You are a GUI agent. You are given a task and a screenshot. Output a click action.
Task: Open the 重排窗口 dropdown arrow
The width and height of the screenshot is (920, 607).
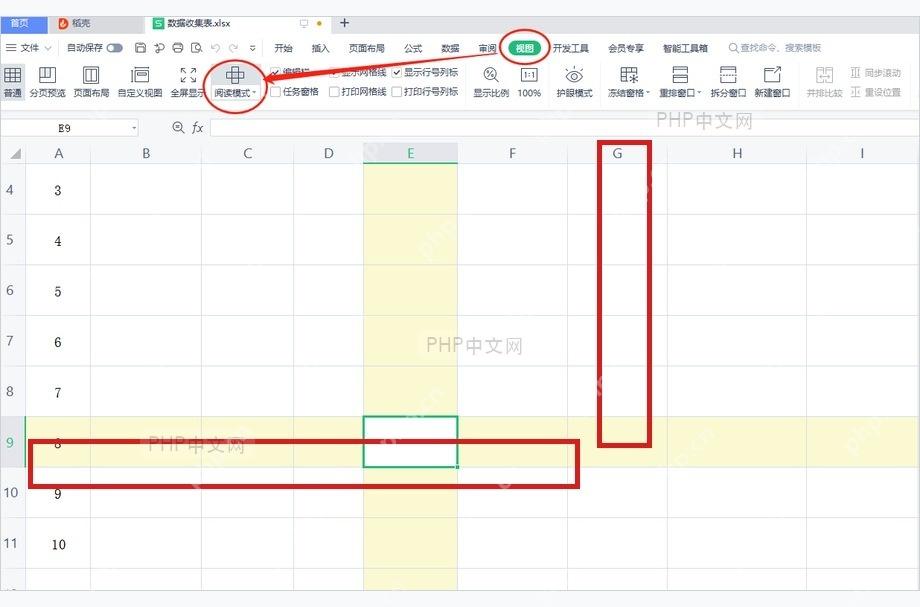[699, 93]
